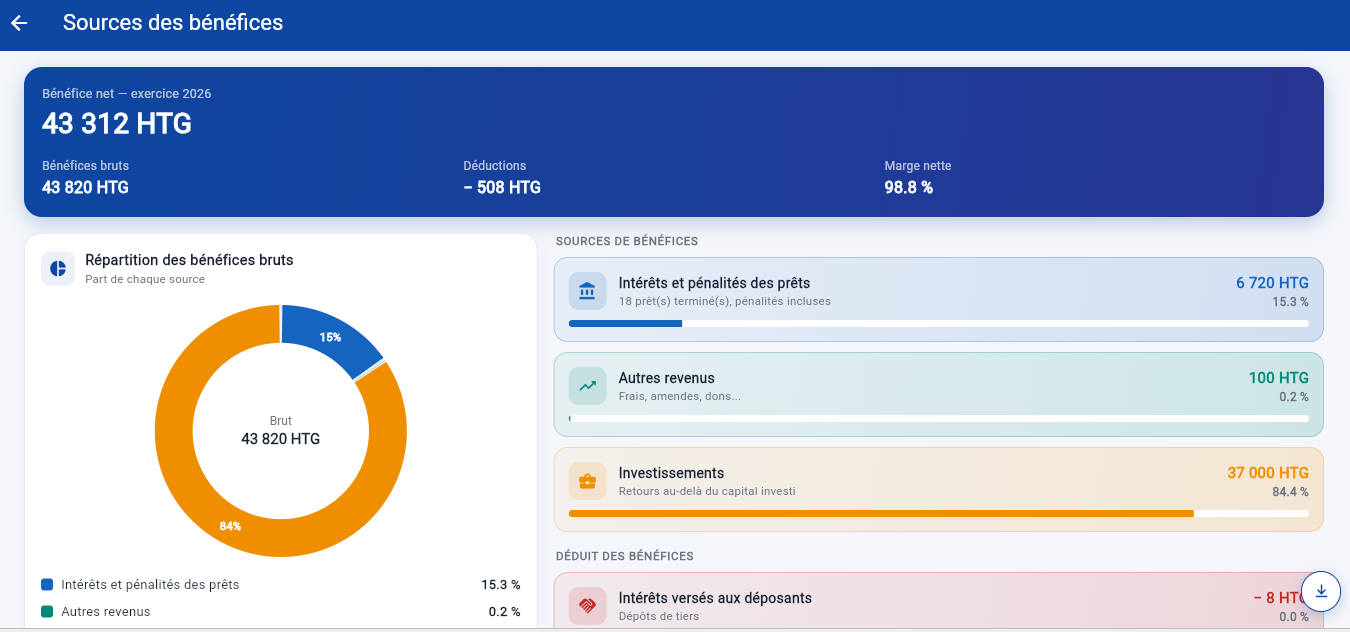Image resolution: width=1350 pixels, height=632 pixels.
Task: Click the 15.3 % value in chart legend
Action: 501,584
